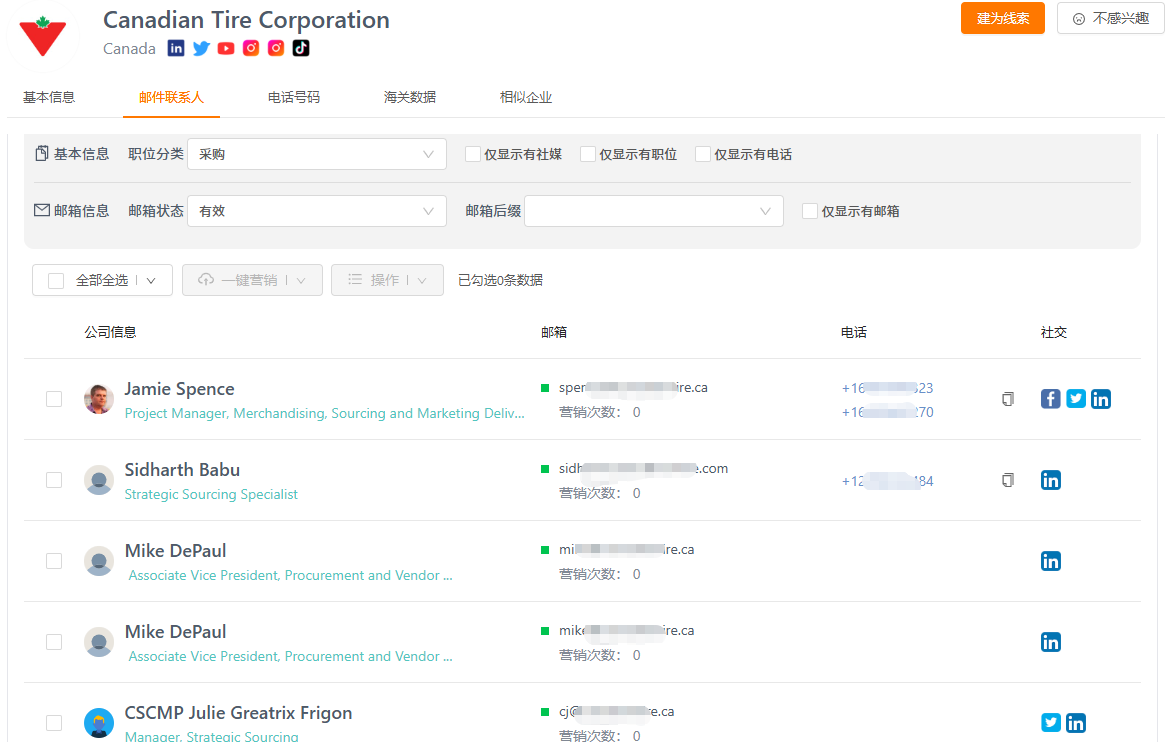Open the company's Twitter icon
1169x742 pixels.
201,48
